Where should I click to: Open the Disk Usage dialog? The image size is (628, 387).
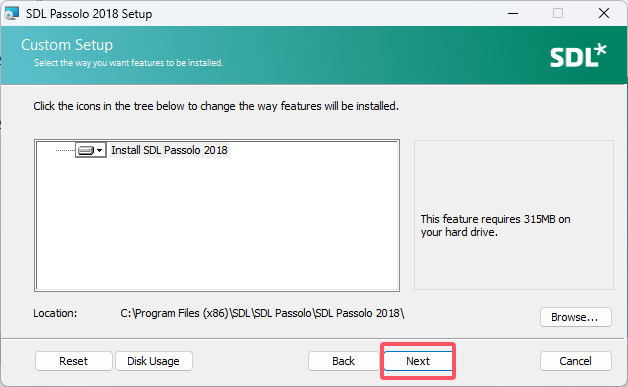(x=153, y=361)
